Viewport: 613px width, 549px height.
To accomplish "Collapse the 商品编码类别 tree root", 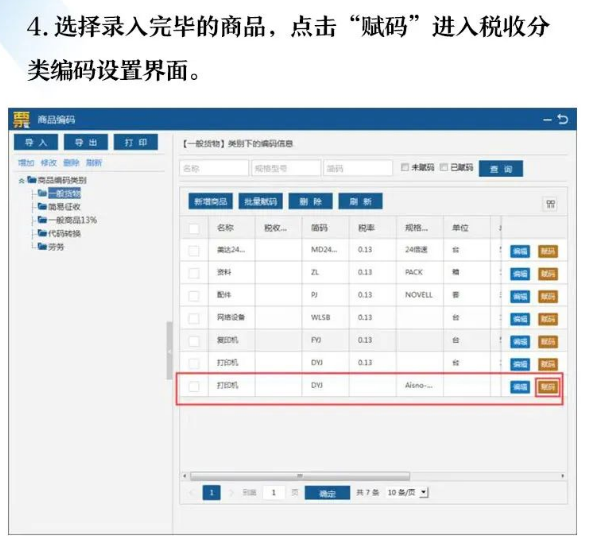I will click(21, 180).
